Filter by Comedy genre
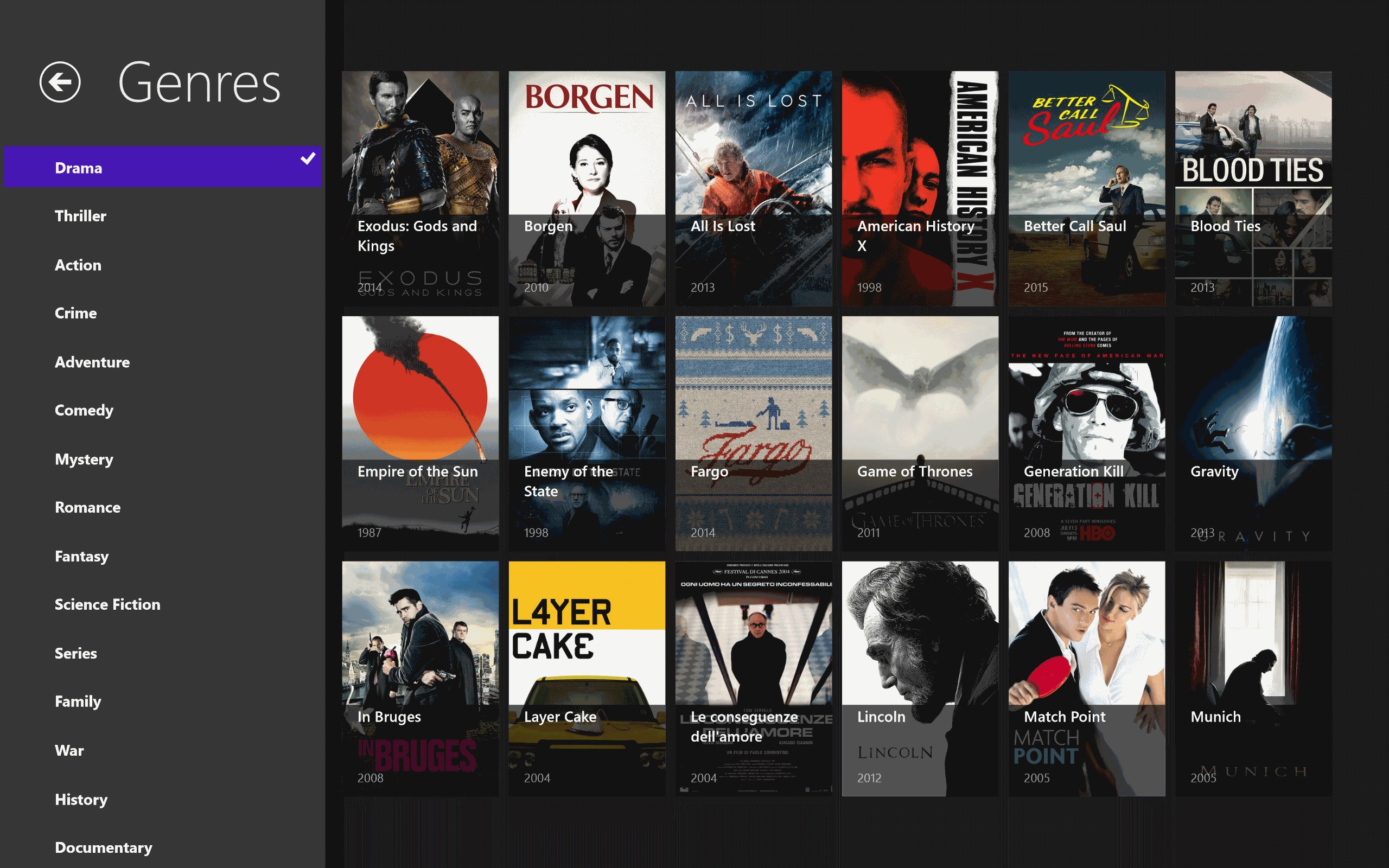 point(84,410)
